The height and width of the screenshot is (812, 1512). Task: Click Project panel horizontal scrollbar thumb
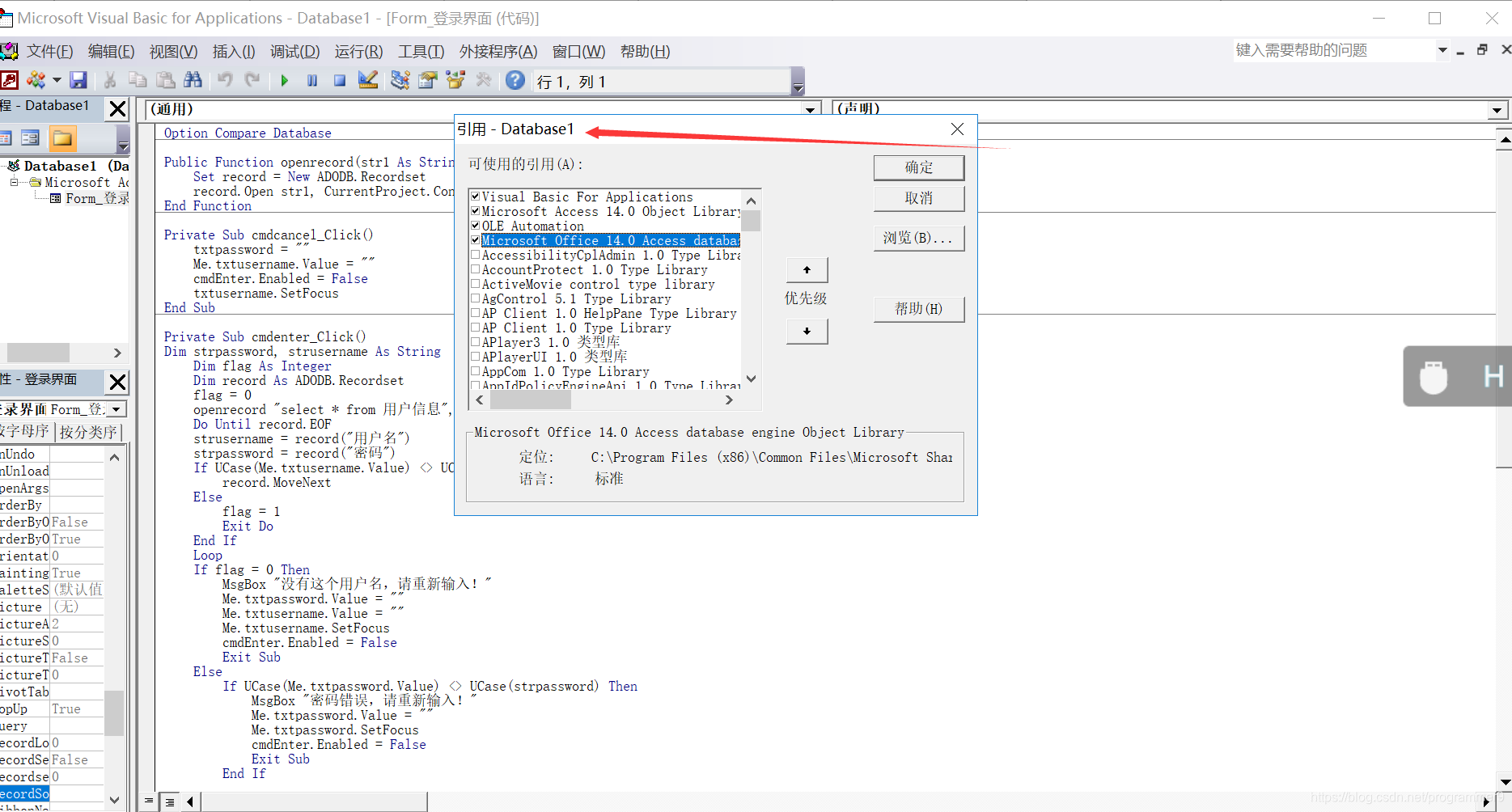[x=38, y=353]
